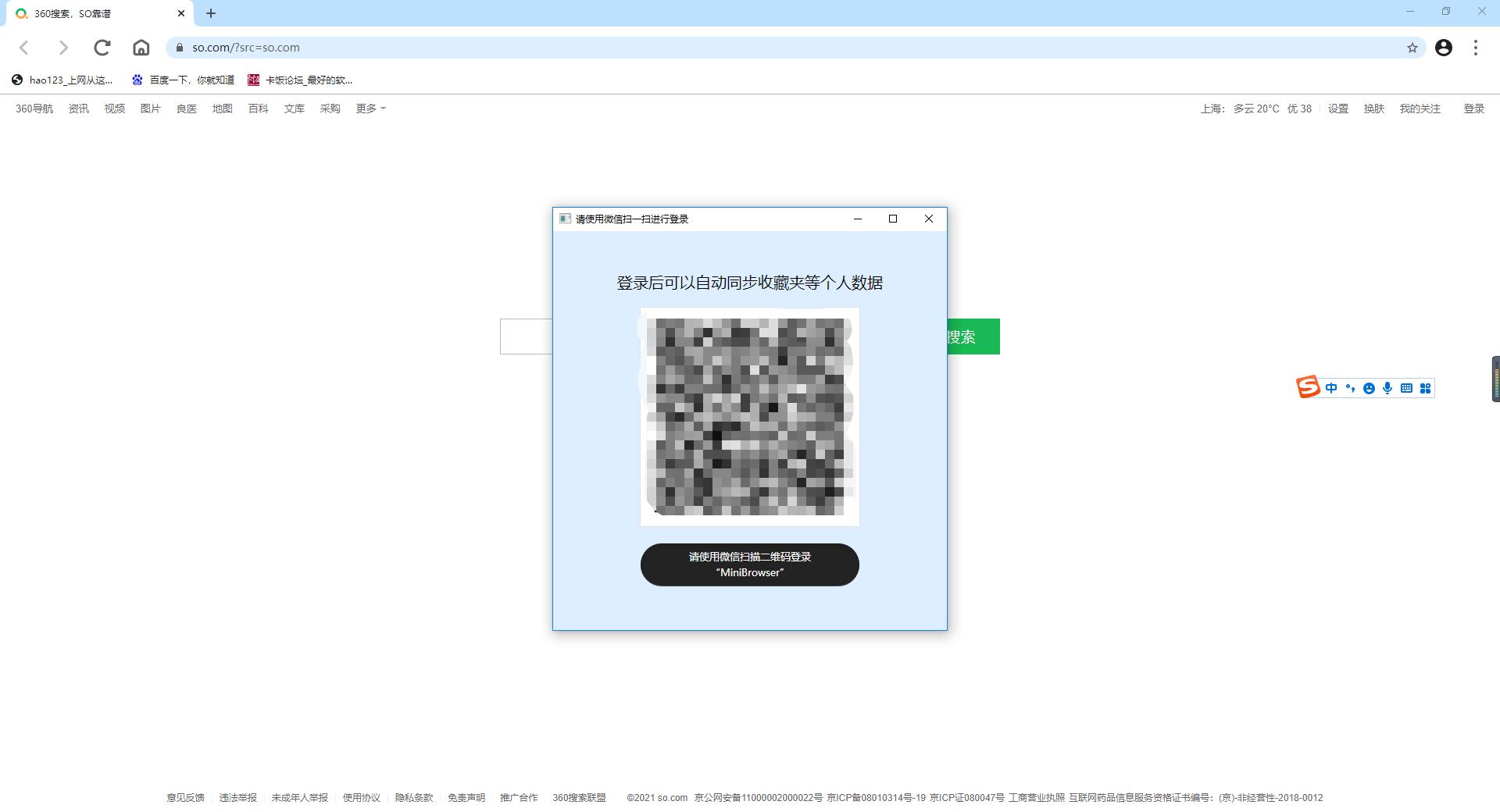Close the 360搜索 tab

181,13
